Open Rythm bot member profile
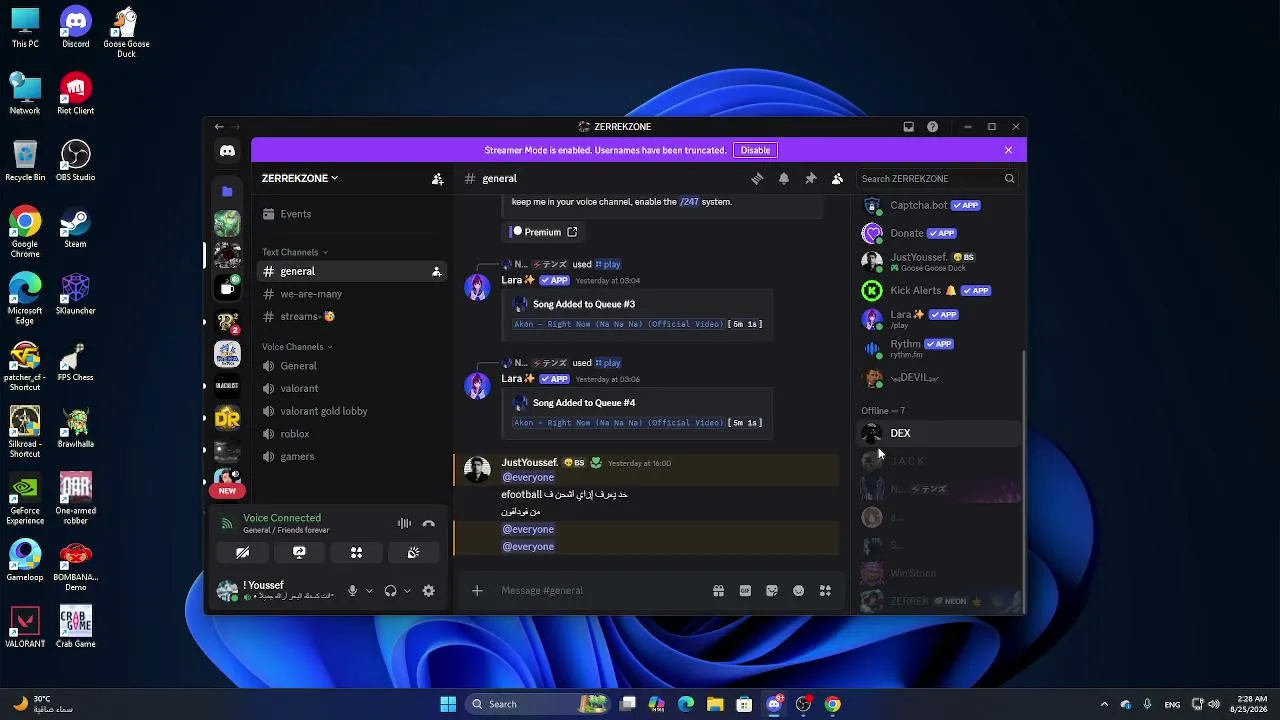Viewport: 1280px width, 720px height. click(938, 348)
